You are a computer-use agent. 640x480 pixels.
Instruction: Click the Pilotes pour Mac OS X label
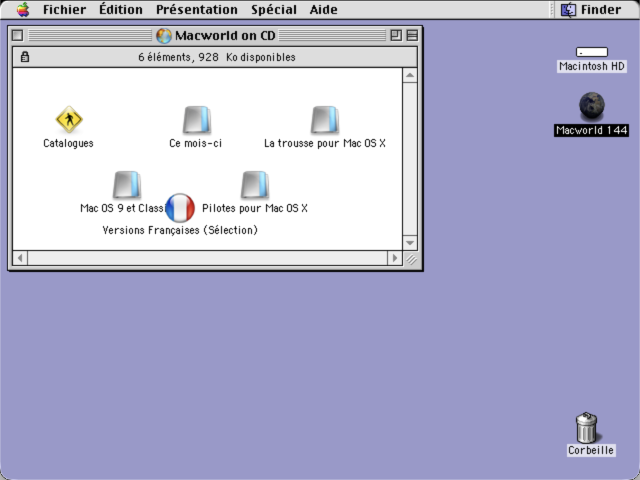pyautogui.click(x=255, y=208)
